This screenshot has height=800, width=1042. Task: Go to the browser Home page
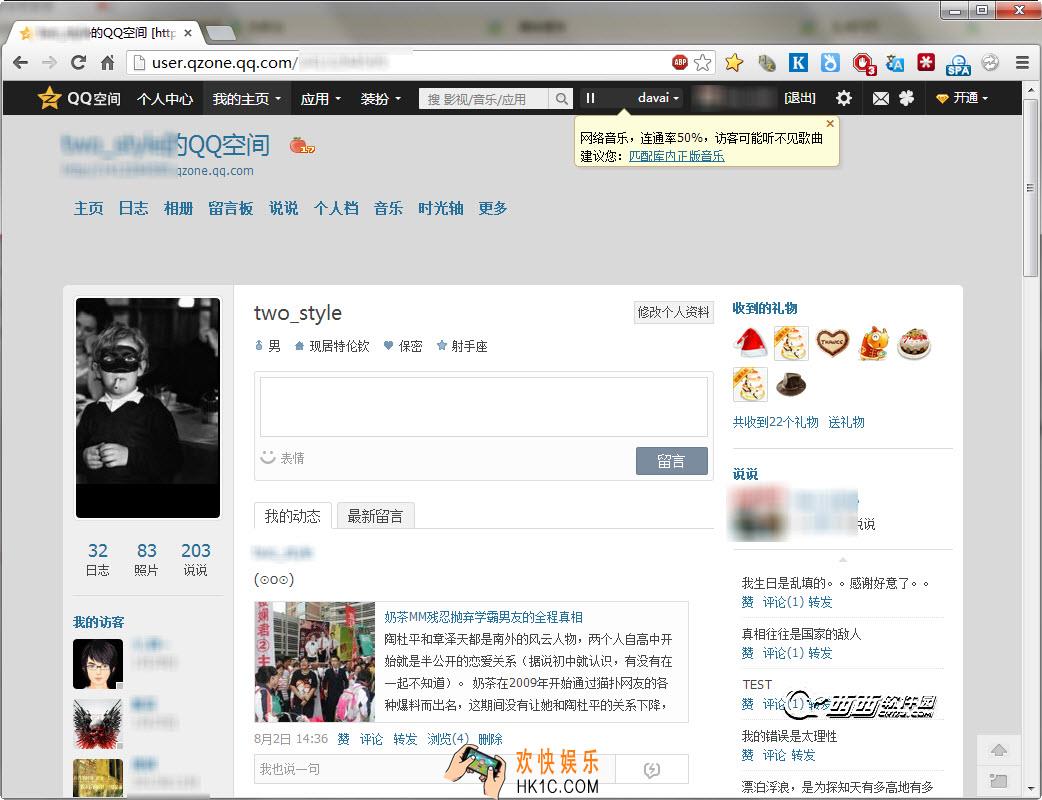pyautogui.click(x=107, y=62)
